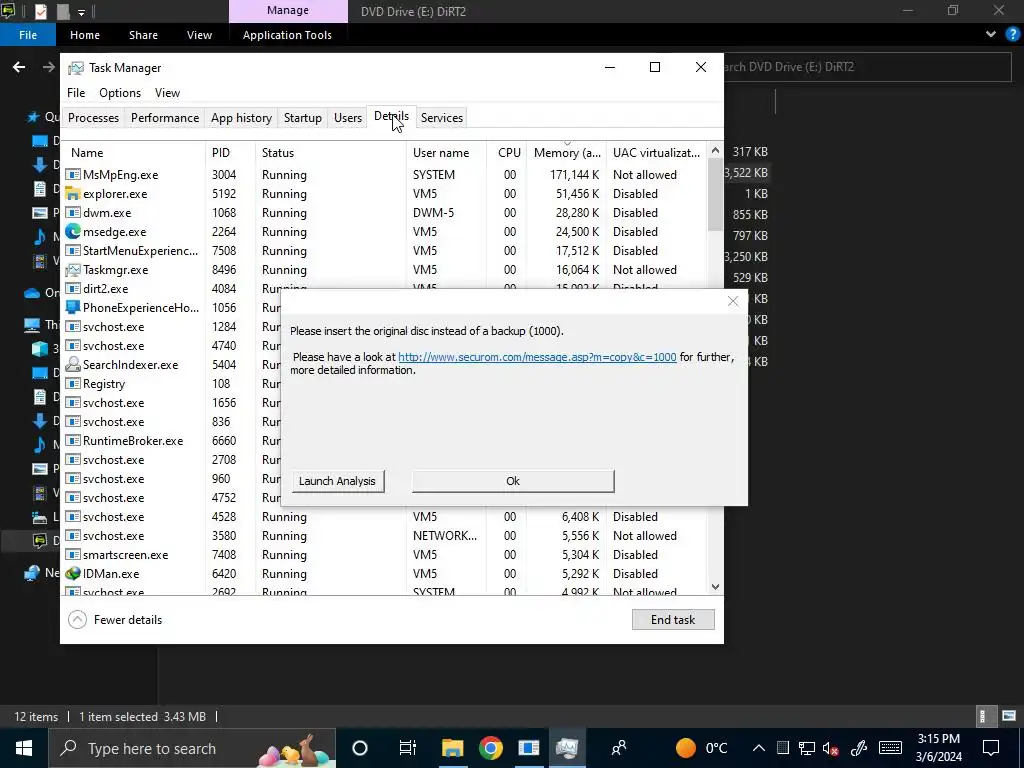Open the App history tab
The height and width of the screenshot is (768, 1024).
(x=241, y=118)
